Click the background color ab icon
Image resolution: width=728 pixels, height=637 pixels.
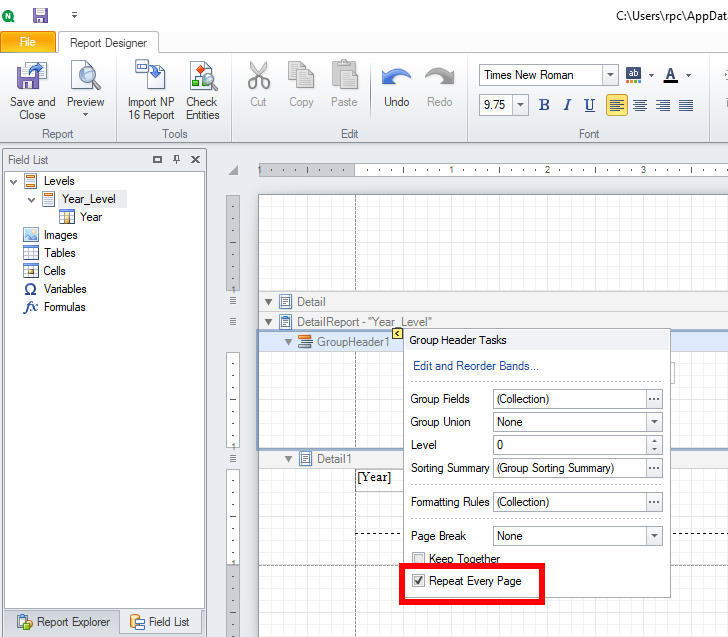click(x=633, y=75)
